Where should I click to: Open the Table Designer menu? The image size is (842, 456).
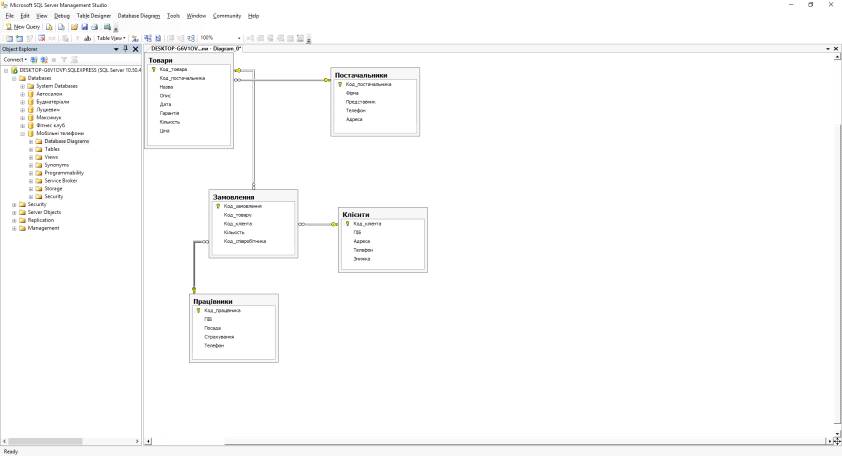[94, 16]
